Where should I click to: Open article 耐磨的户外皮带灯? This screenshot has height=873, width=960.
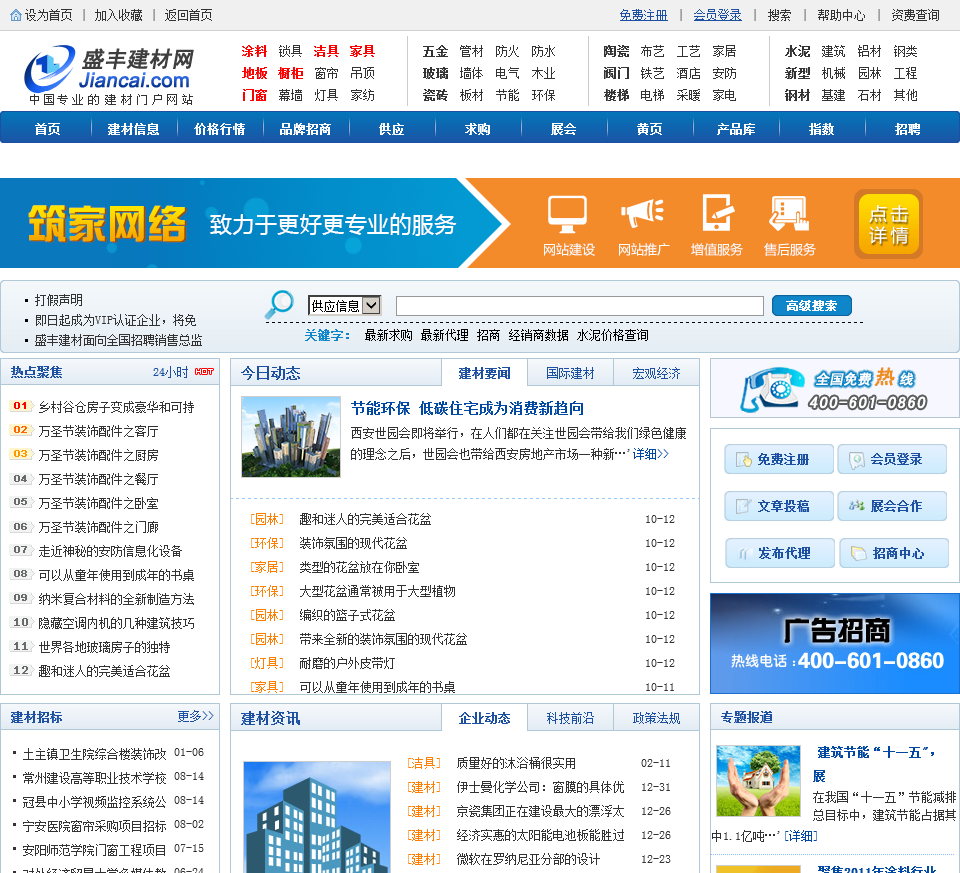(x=347, y=663)
